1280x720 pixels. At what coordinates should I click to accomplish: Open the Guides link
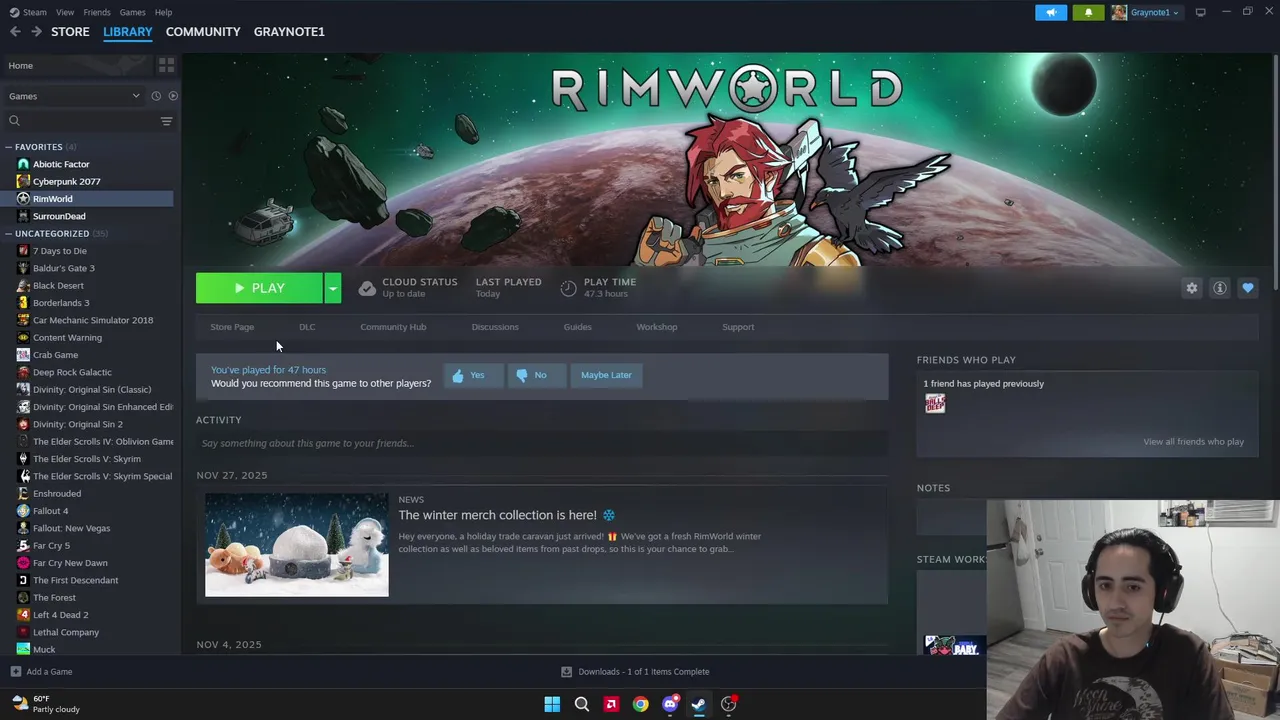click(x=577, y=327)
